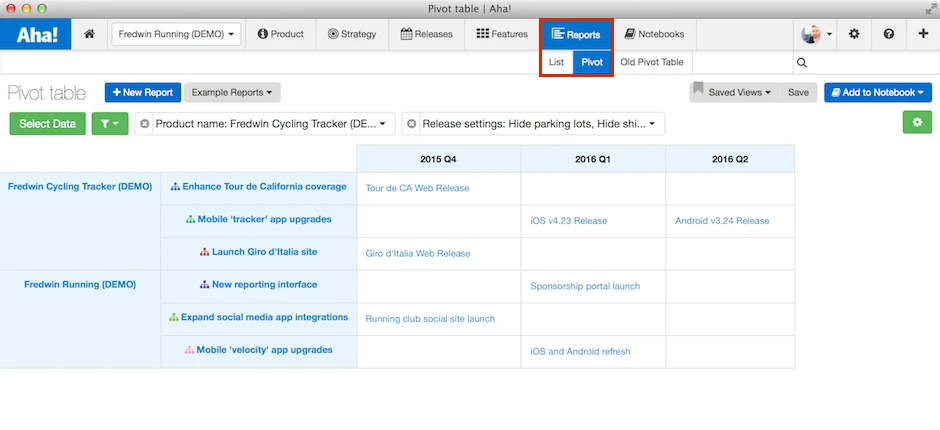The image size is (940, 430).
Task: Switch to the List report view
Action: 556,62
